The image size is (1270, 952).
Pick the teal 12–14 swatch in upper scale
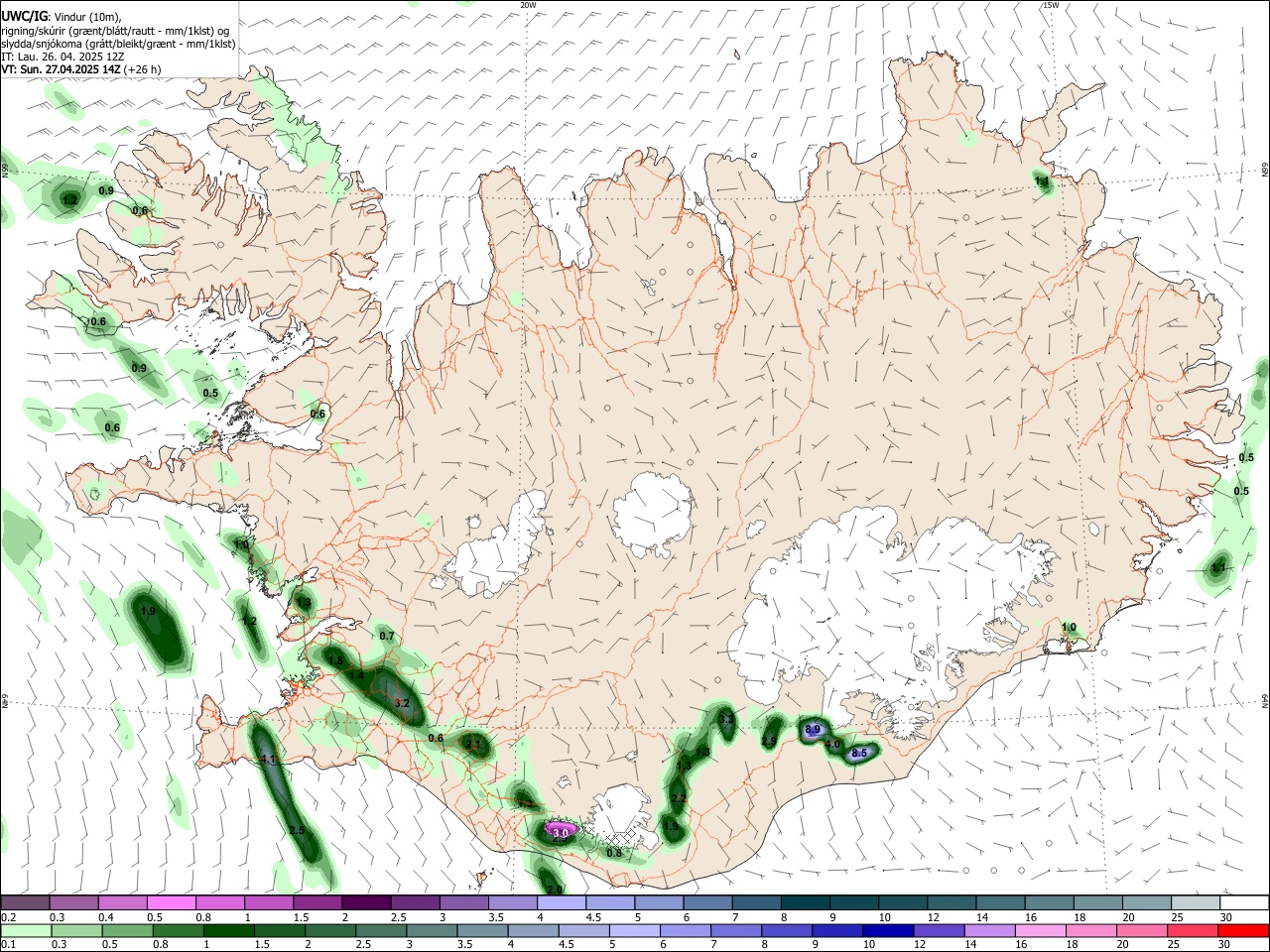[952, 902]
